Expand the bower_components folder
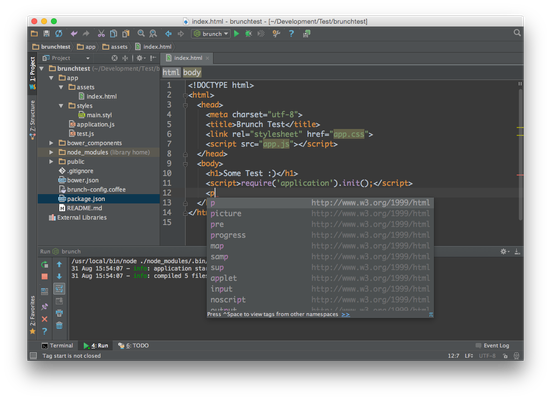Viewport: 551px width, 400px height. pos(51,143)
